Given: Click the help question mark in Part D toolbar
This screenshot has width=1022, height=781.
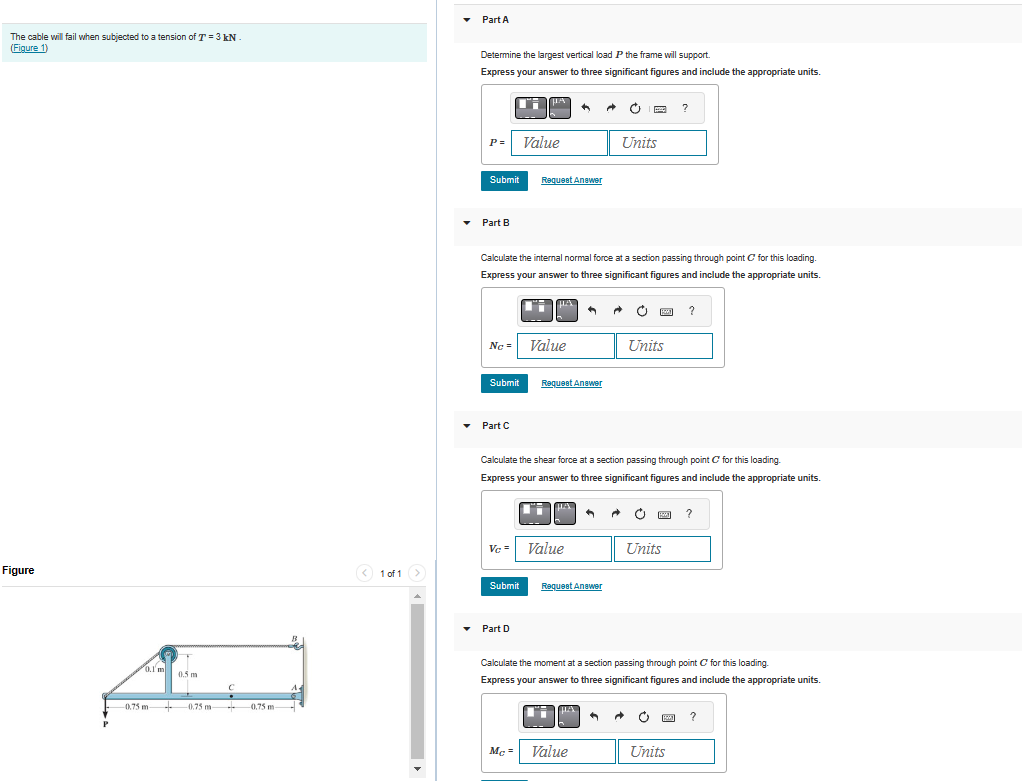Looking at the screenshot, I should pos(692,716).
